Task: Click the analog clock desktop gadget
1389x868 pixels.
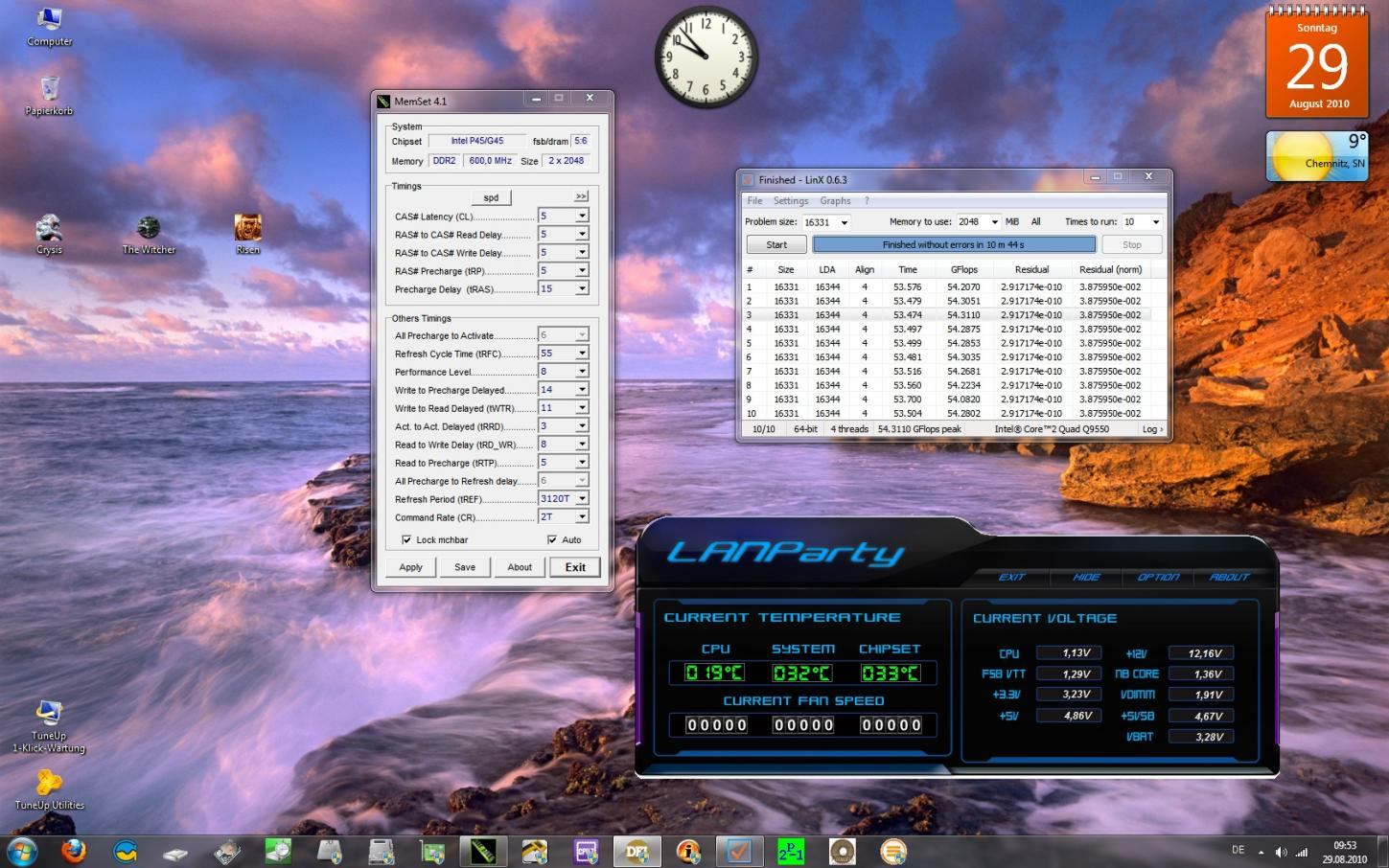Action: tap(706, 57)
